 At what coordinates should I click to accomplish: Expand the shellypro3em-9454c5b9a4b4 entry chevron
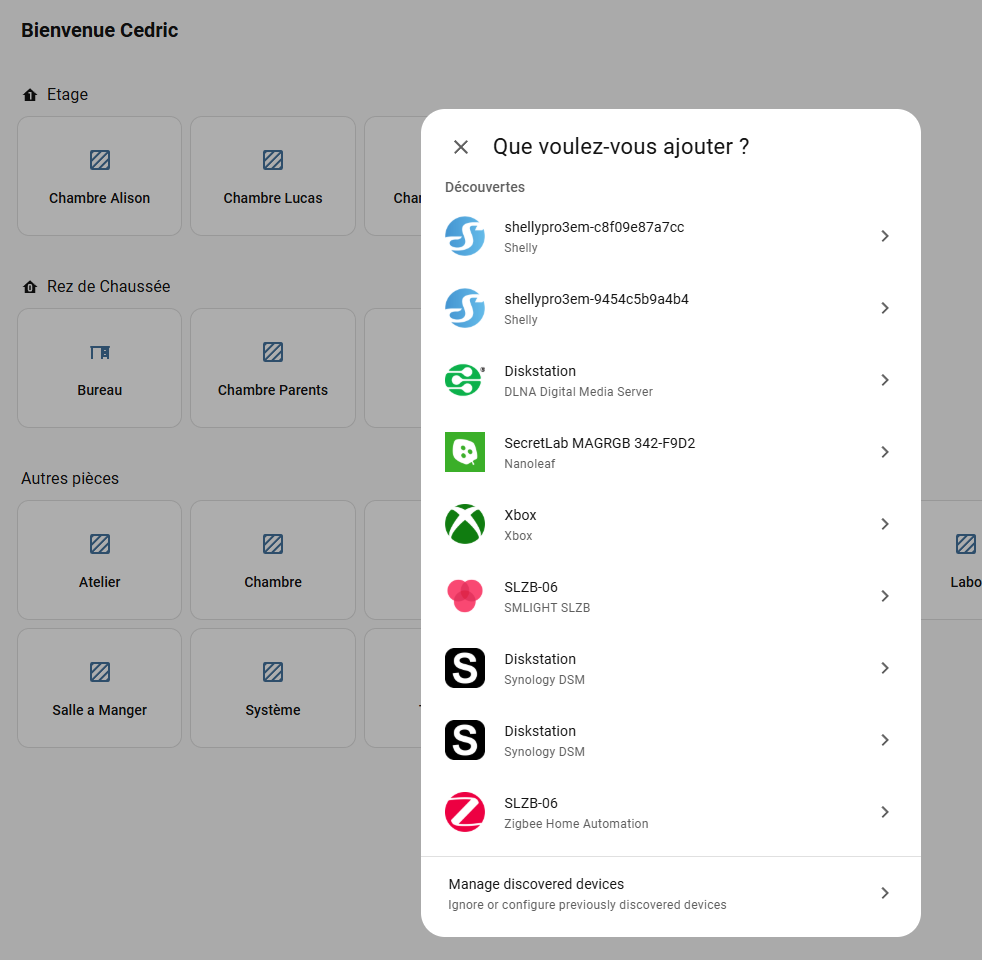click(884, 308)
